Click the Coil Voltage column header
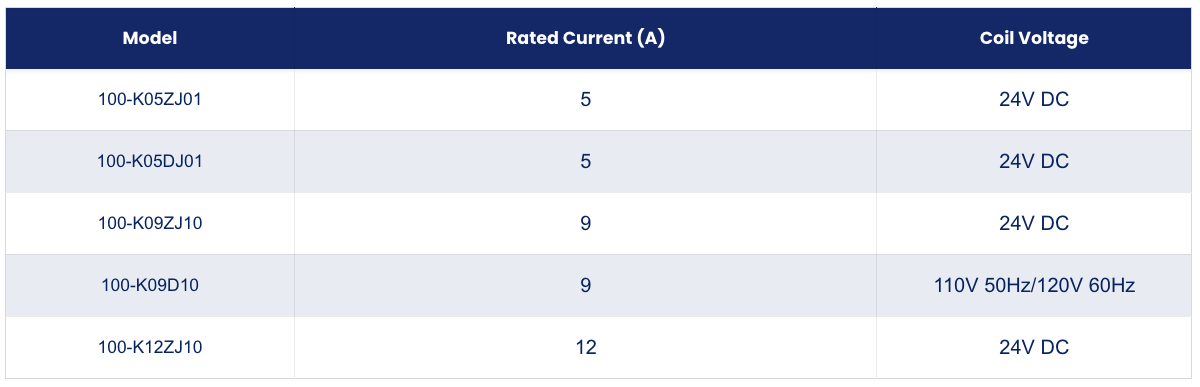1200x387 pixels. 1034,39
